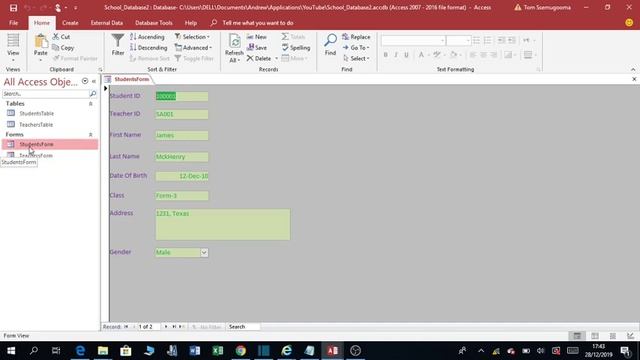
Task: Click the record navigation Search box
Action: (x=243, y=327)
